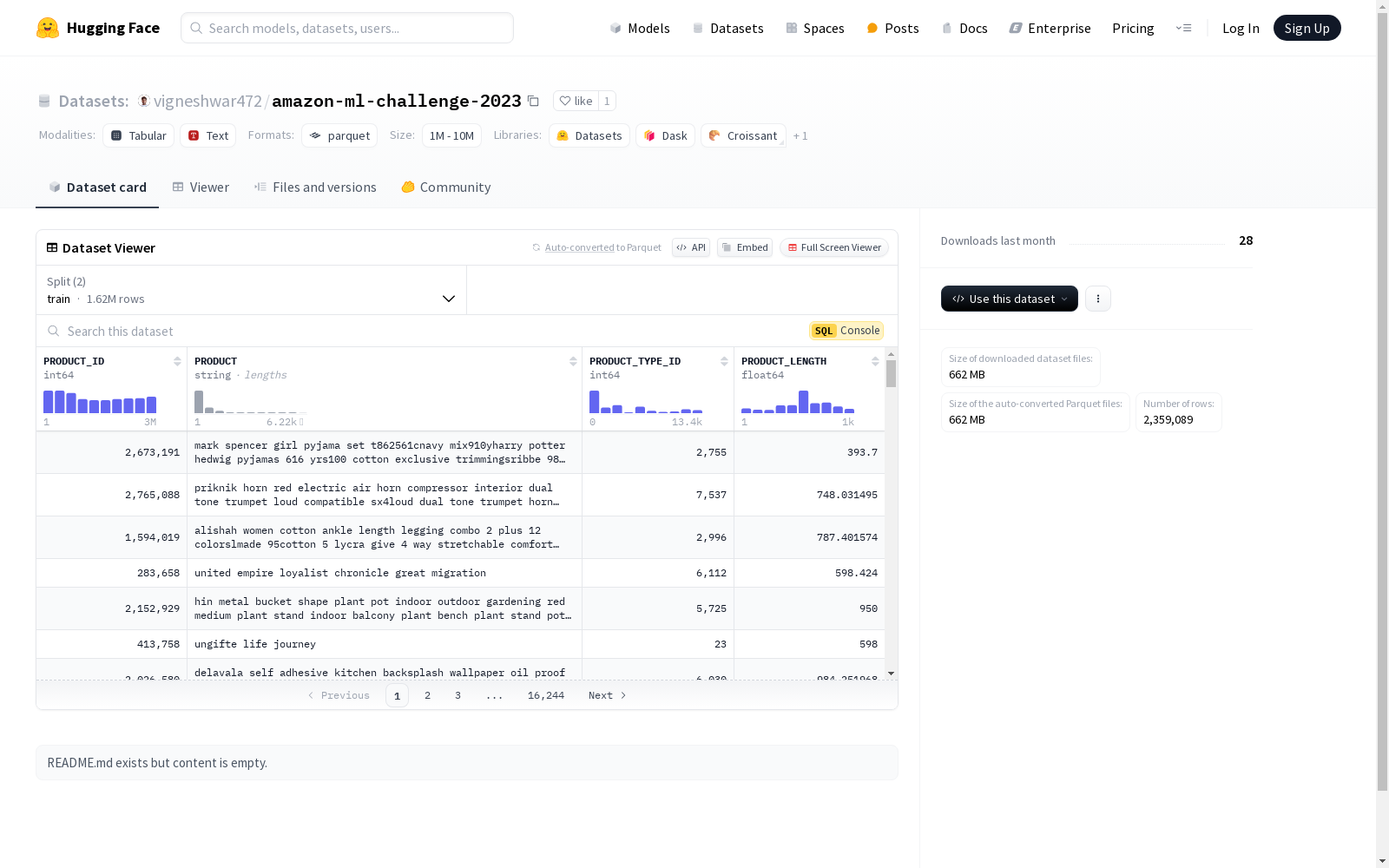The width and height of the screenshot is (1389, 868).
Task: Go to page 3 of results
Action: [458, 695]
